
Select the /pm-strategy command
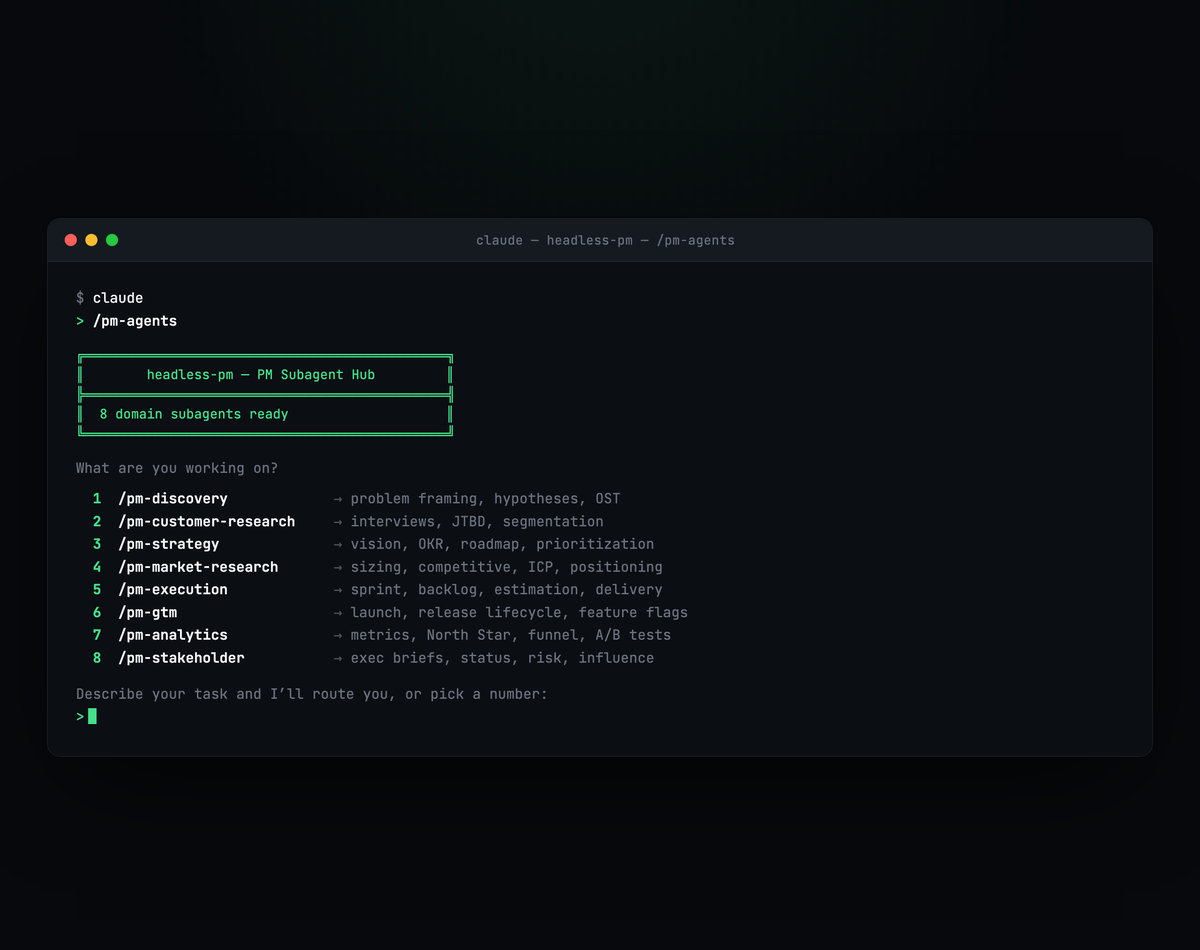(x=169, y=544)
